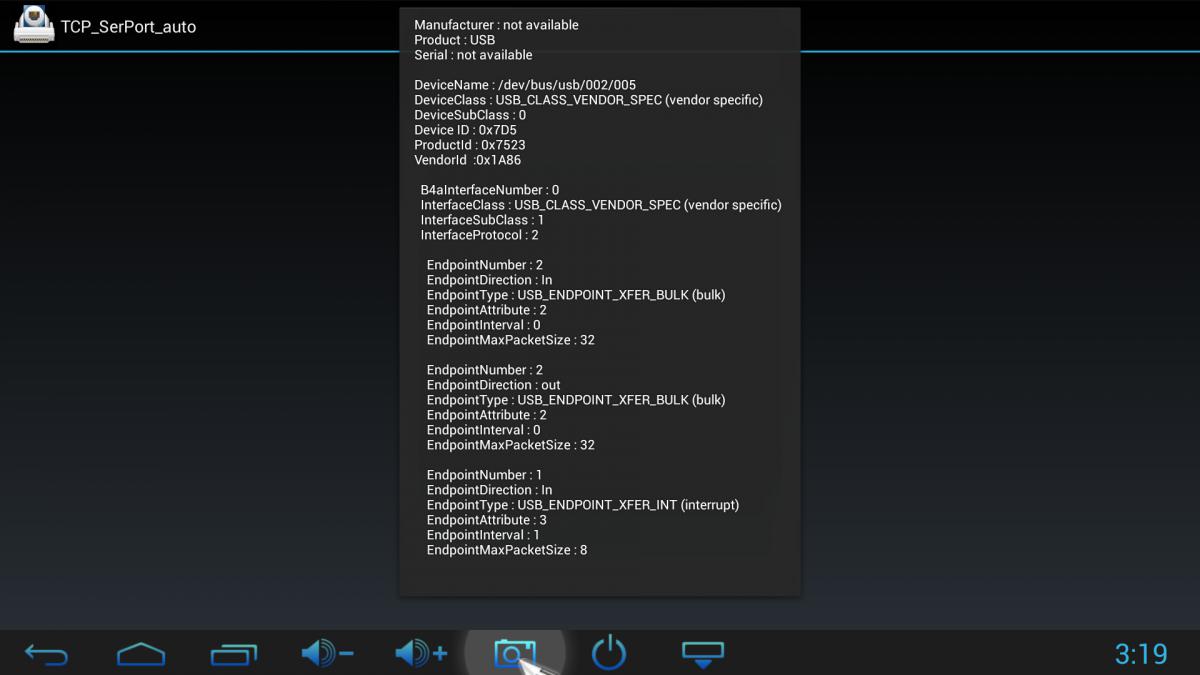
Task: Tap the DeviceName /dev/bus/usb/002/005 line
Action: tap(525, 85)
